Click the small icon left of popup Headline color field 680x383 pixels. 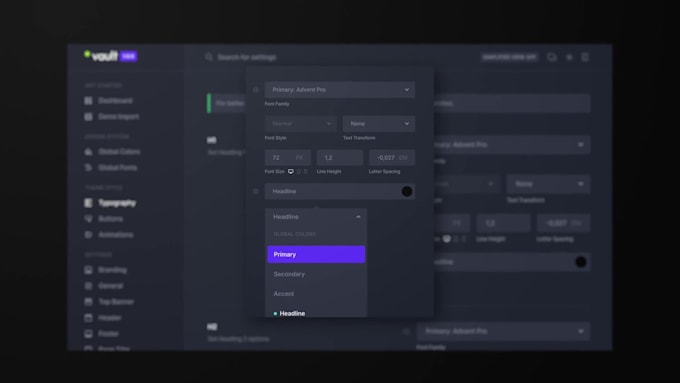click(255, 191)
